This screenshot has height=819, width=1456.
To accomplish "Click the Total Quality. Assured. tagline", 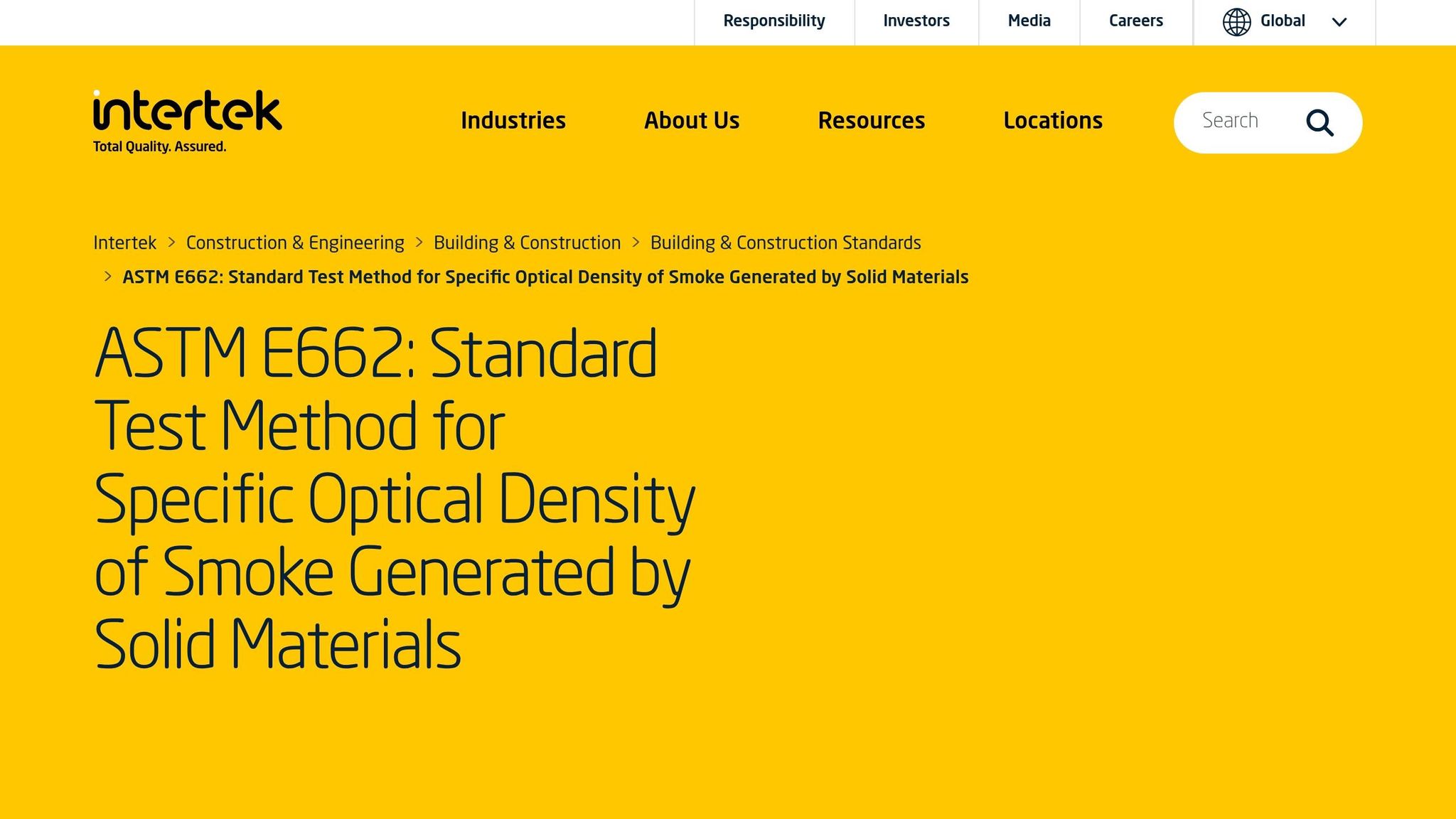I will click(160, 147).
